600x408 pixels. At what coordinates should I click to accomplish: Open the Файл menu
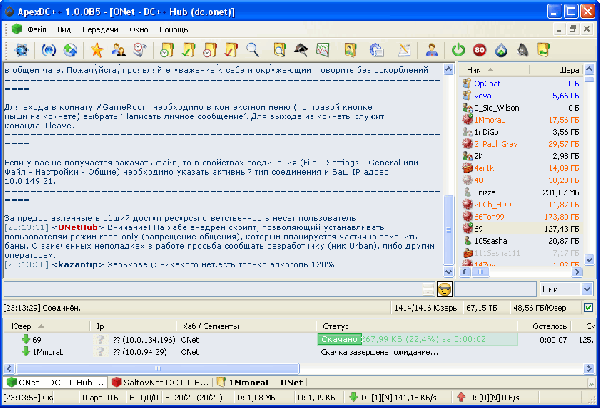(x=37, y=29)
